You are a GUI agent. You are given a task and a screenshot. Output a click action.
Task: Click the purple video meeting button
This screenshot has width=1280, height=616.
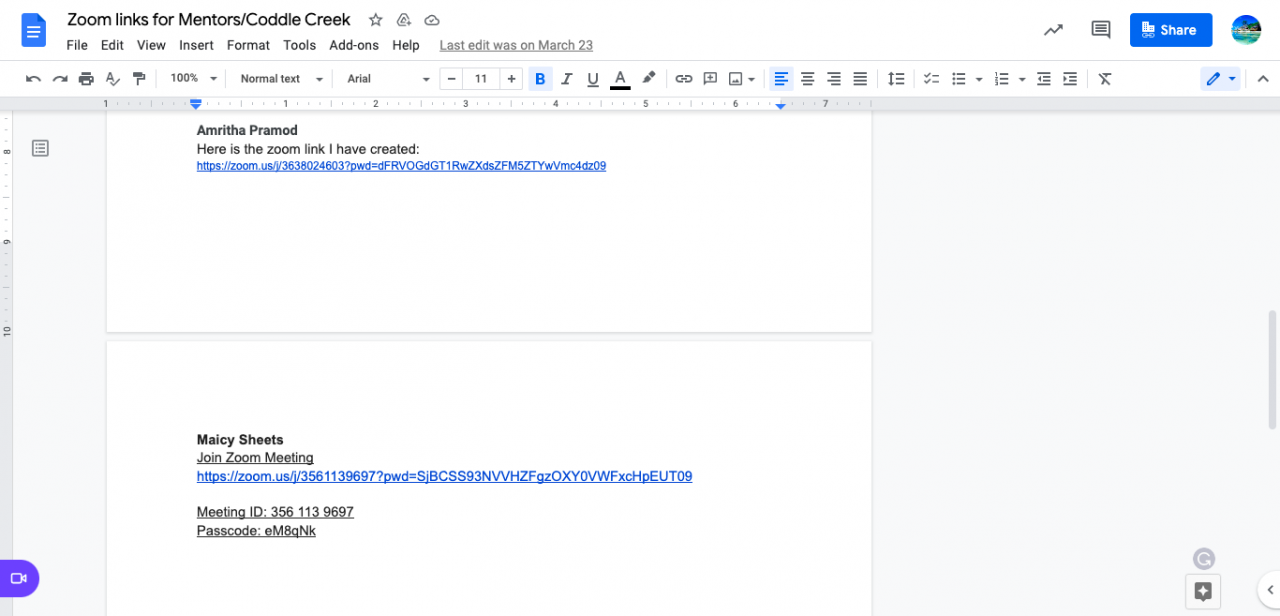[x=18, y=578]
